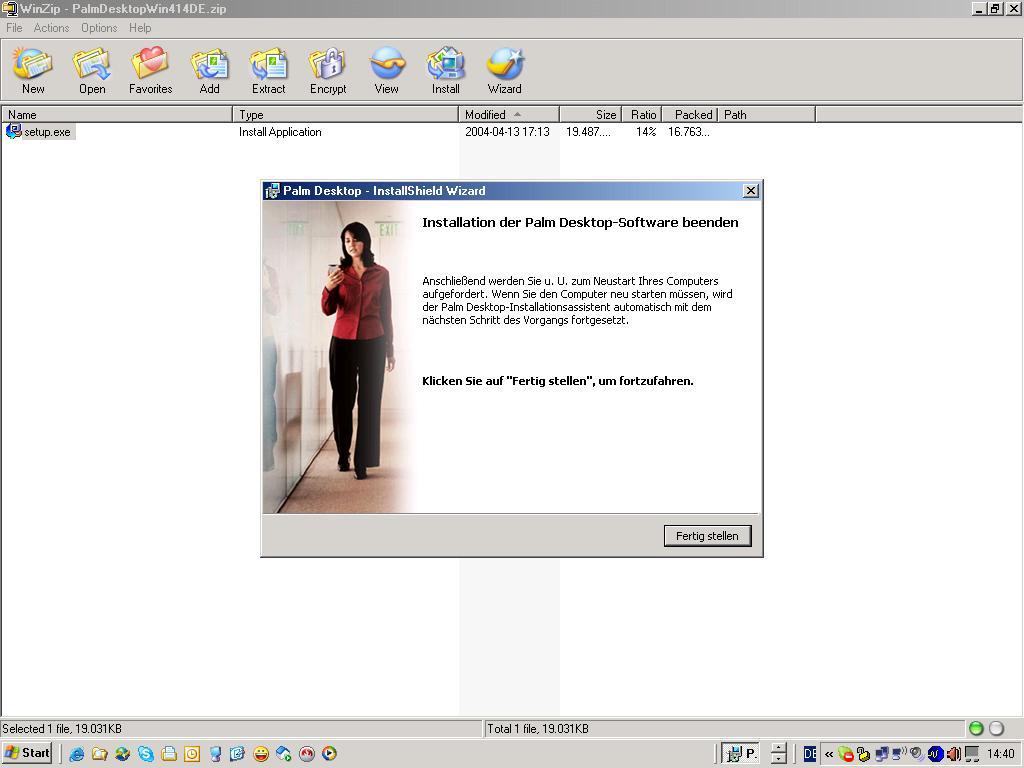Click the taskbar scroll down arrow
The width and height of the screenshot is (1024, 768).
pyautogui.click(x=778, y=760)
